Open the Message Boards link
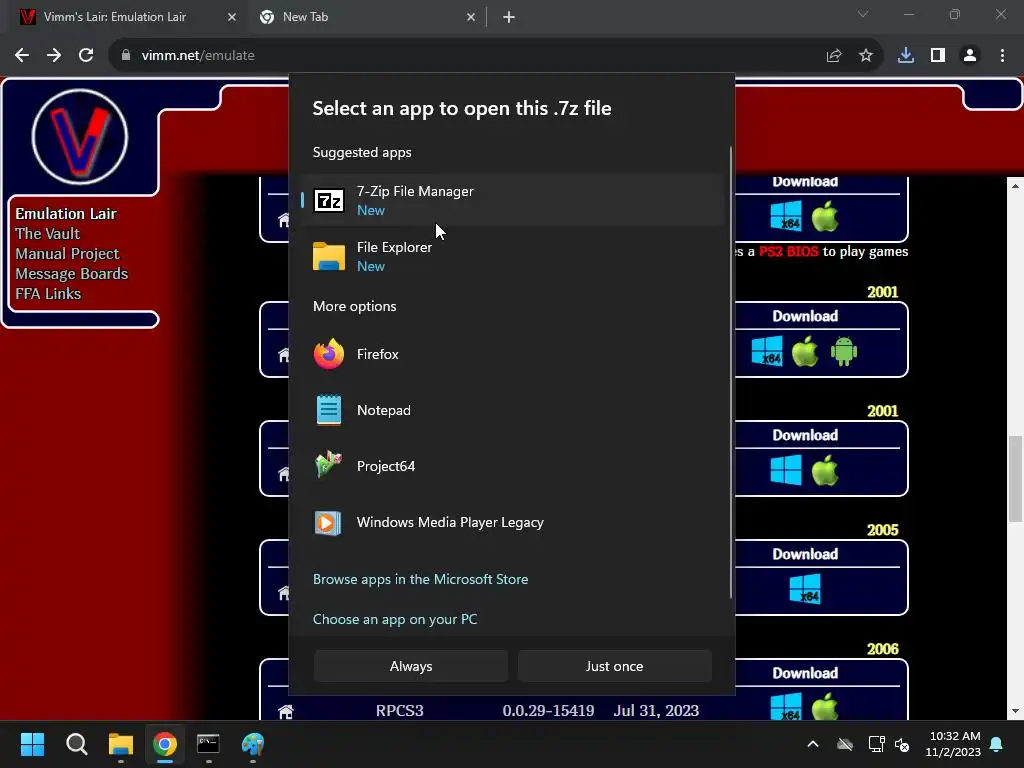The width and height of the screenshot is (1024, 768). 72,274
